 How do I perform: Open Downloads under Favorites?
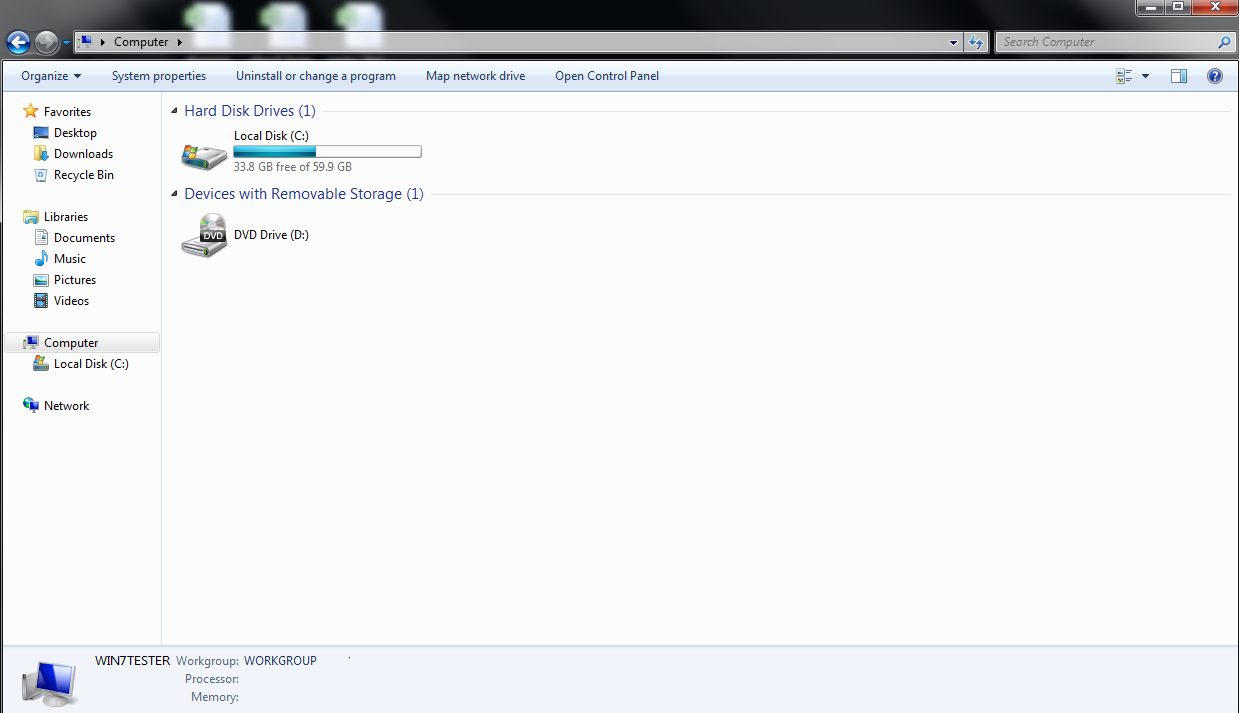pos(83,154)
